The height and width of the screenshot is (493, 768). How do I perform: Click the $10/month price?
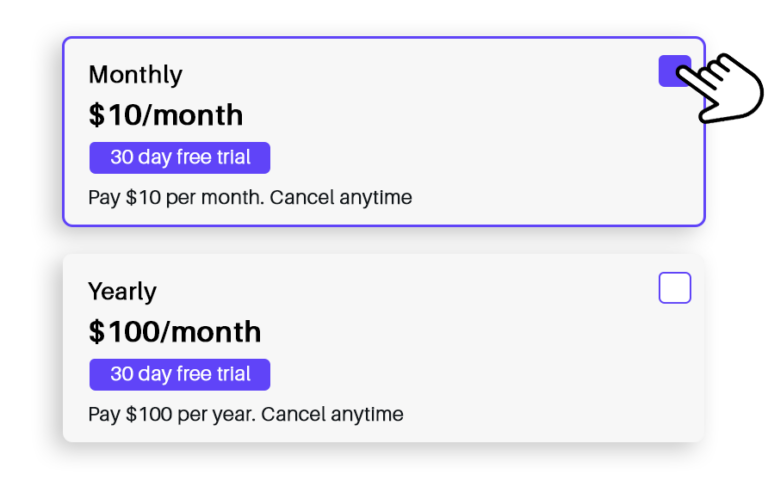[166, 115]
